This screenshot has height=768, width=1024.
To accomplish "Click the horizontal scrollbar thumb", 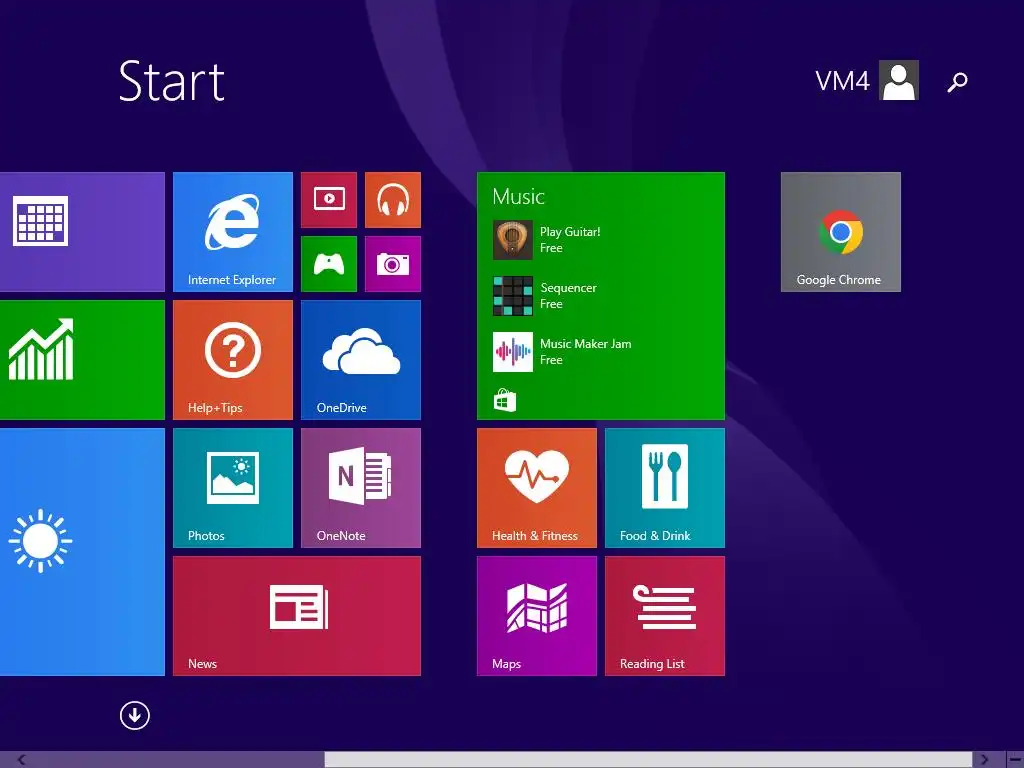I will (648, 760).
